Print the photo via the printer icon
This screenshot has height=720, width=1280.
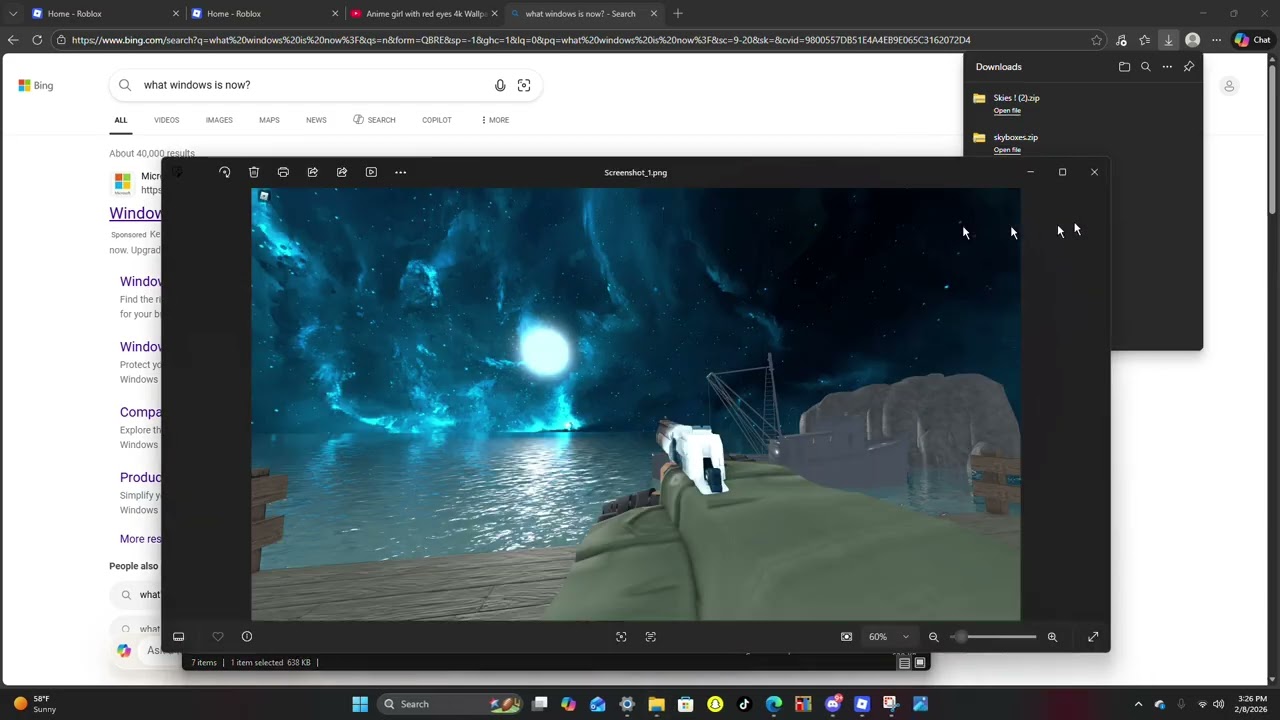tap(283, 172)
